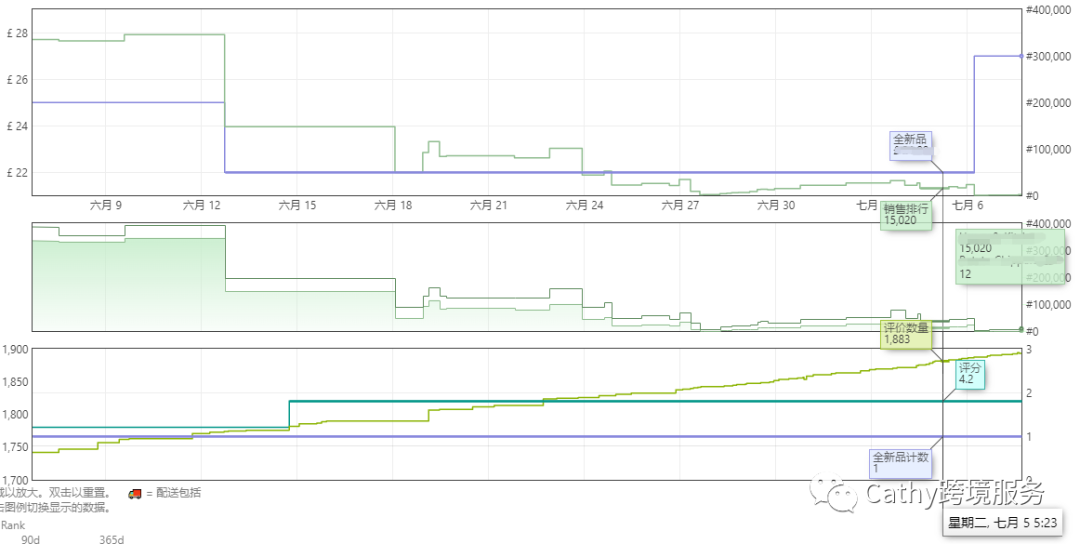Click the 1,750 review count axis label
This screenshot has height=544, width=1080.
coord(14,448)
